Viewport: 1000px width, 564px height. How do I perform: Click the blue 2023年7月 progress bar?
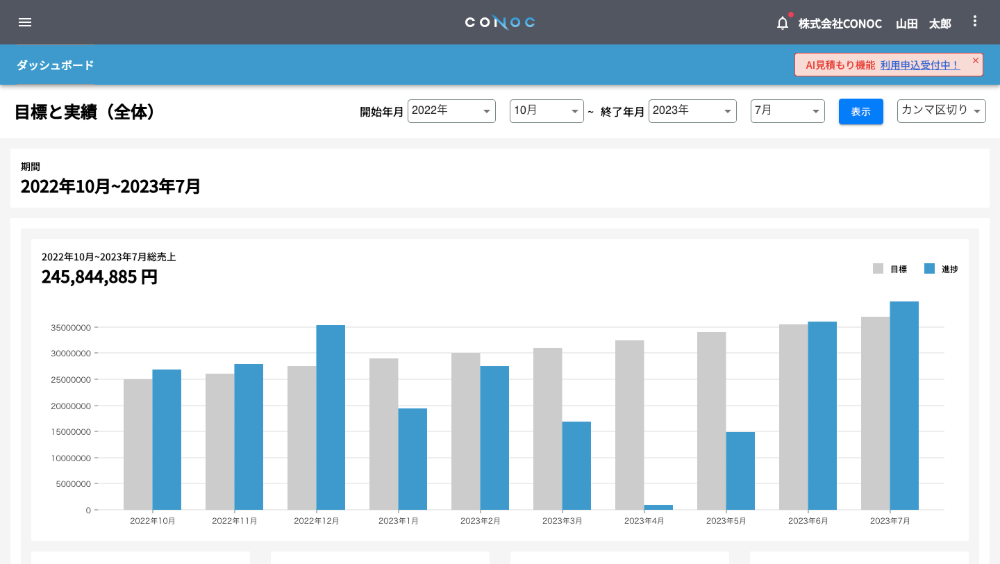[x=904, y=406]
